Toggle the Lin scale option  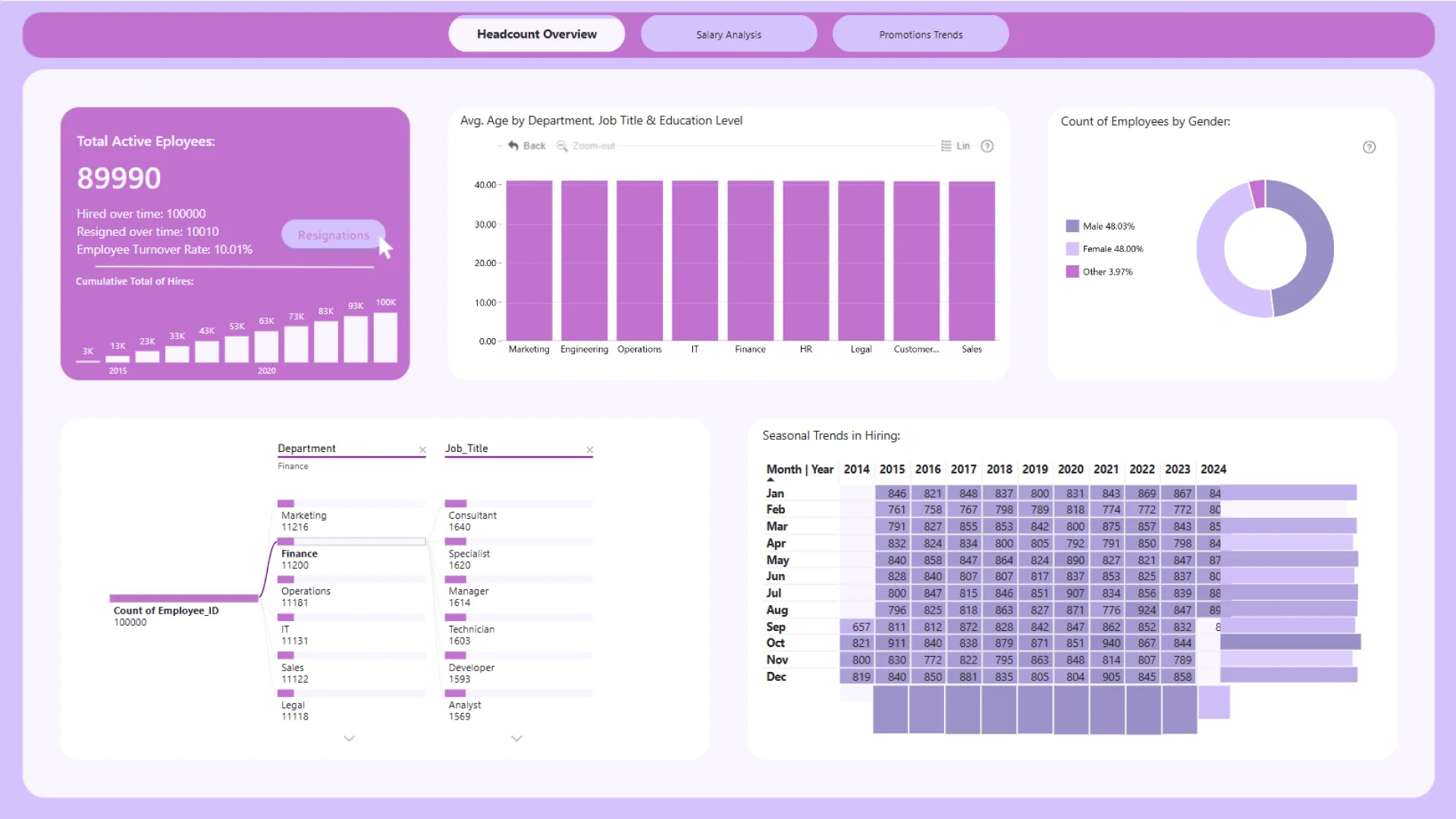[x=955, y=146]
